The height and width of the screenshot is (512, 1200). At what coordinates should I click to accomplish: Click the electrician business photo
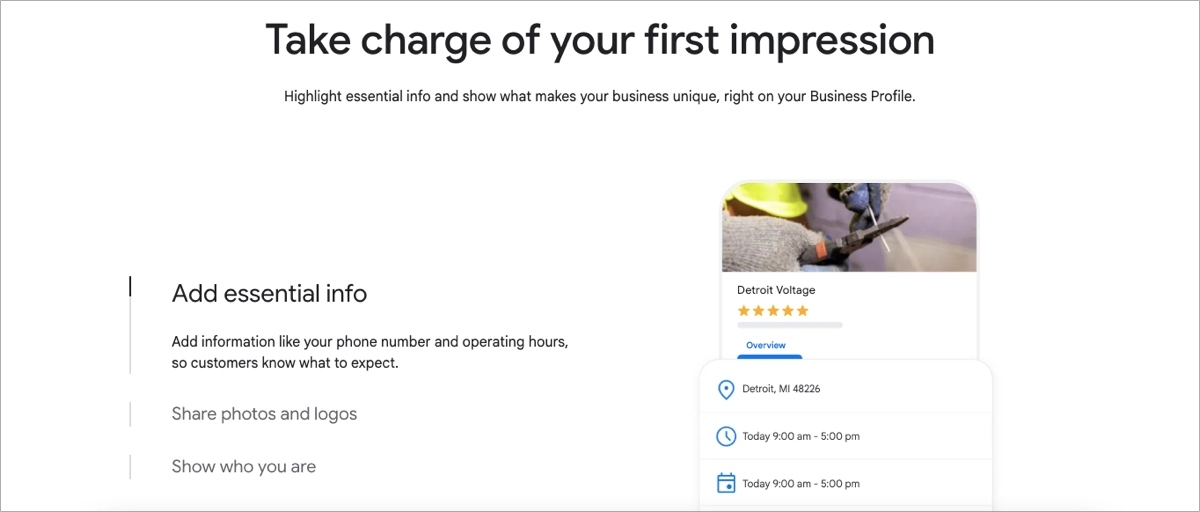(849, 227)
